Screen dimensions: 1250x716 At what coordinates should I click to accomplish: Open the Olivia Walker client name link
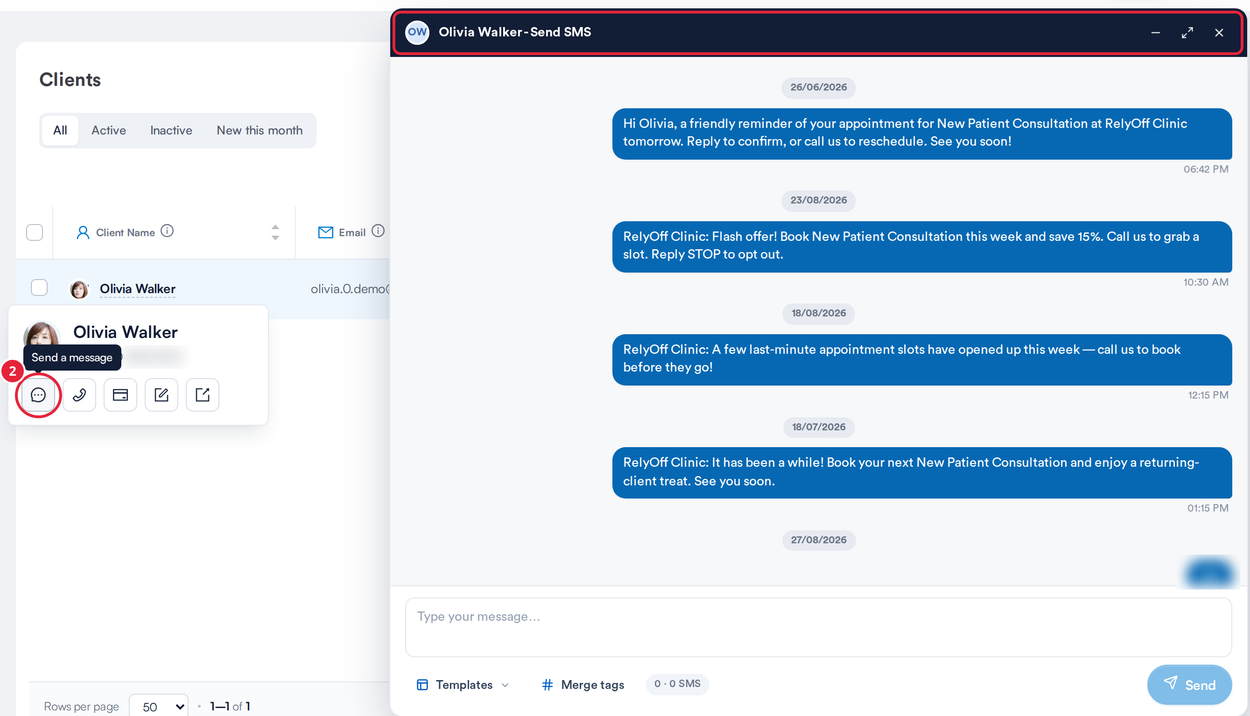(x=138, y=289)
